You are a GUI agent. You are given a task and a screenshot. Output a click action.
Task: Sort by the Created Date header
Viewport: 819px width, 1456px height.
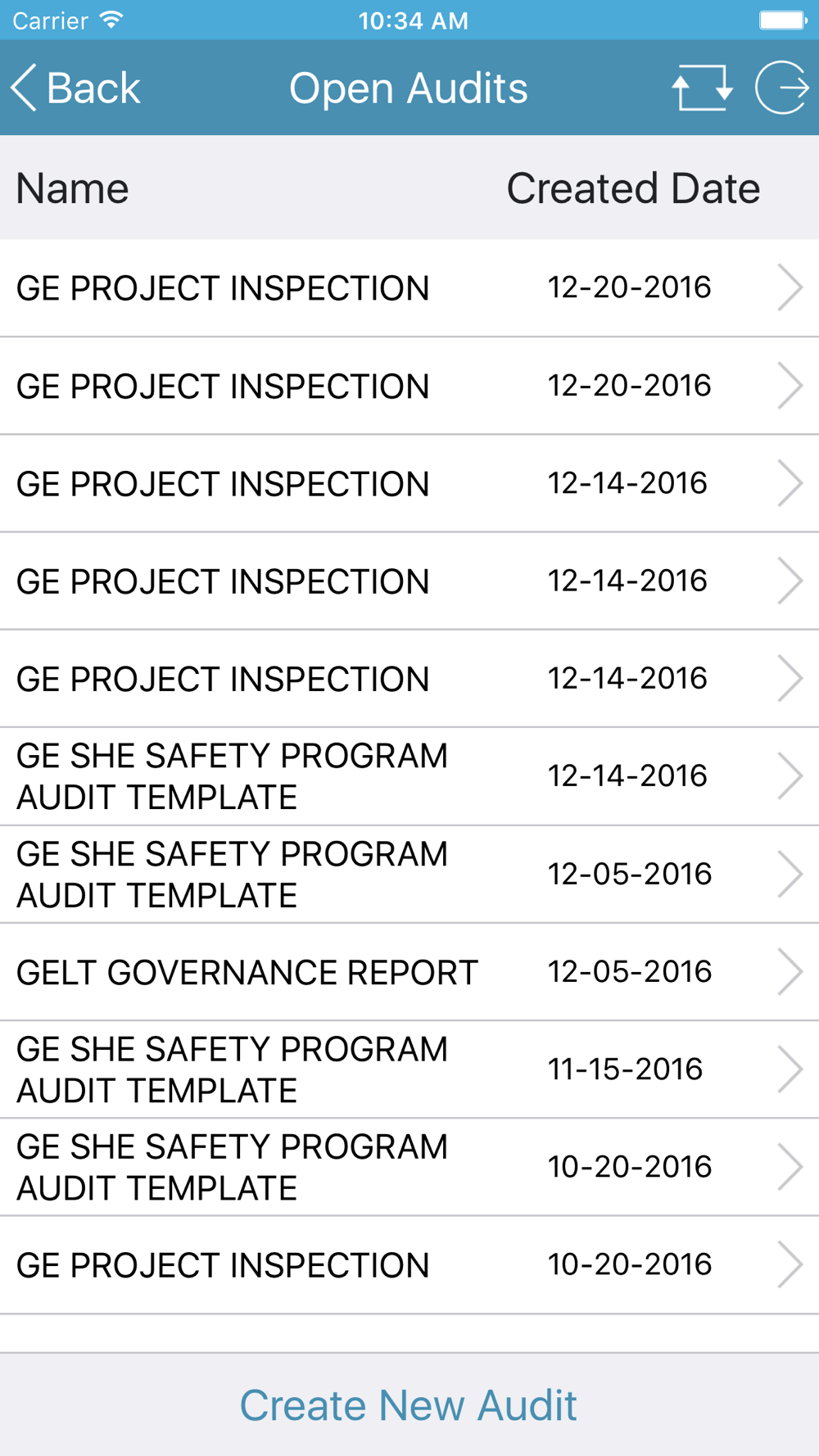pyautogui.click(x=633, y=188)
